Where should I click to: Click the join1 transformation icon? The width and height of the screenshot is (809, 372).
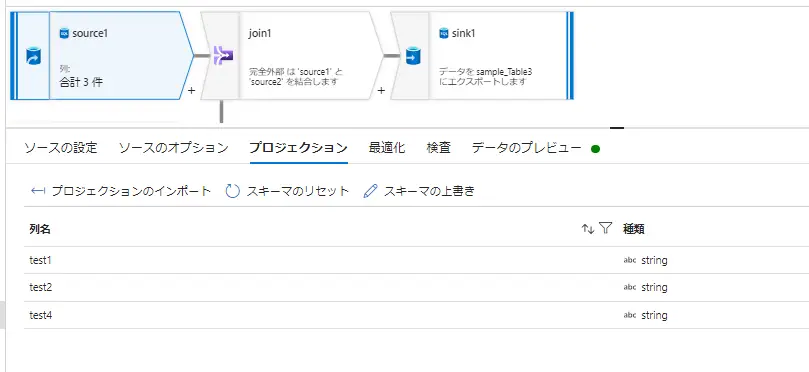223,55
